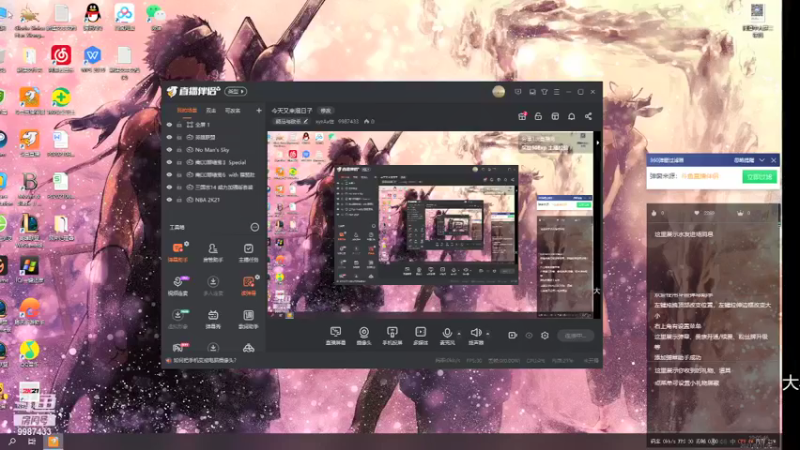
Task: Start recording using the camcorder icon
Action: [x=512, y=335]
